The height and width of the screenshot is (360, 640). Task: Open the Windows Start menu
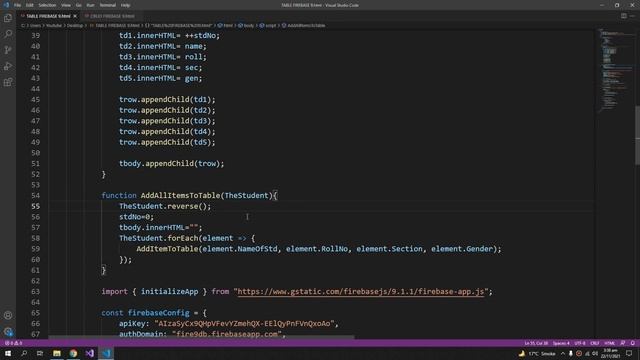coord(8,353)
